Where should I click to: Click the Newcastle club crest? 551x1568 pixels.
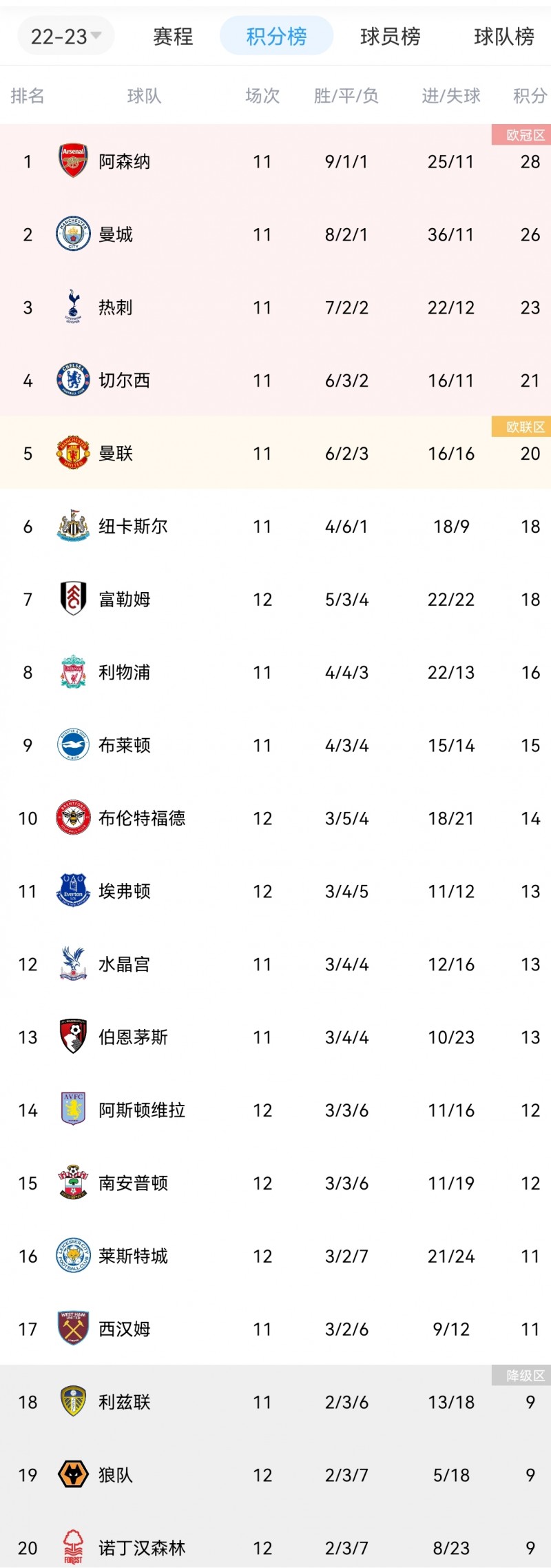coord(73,527)
